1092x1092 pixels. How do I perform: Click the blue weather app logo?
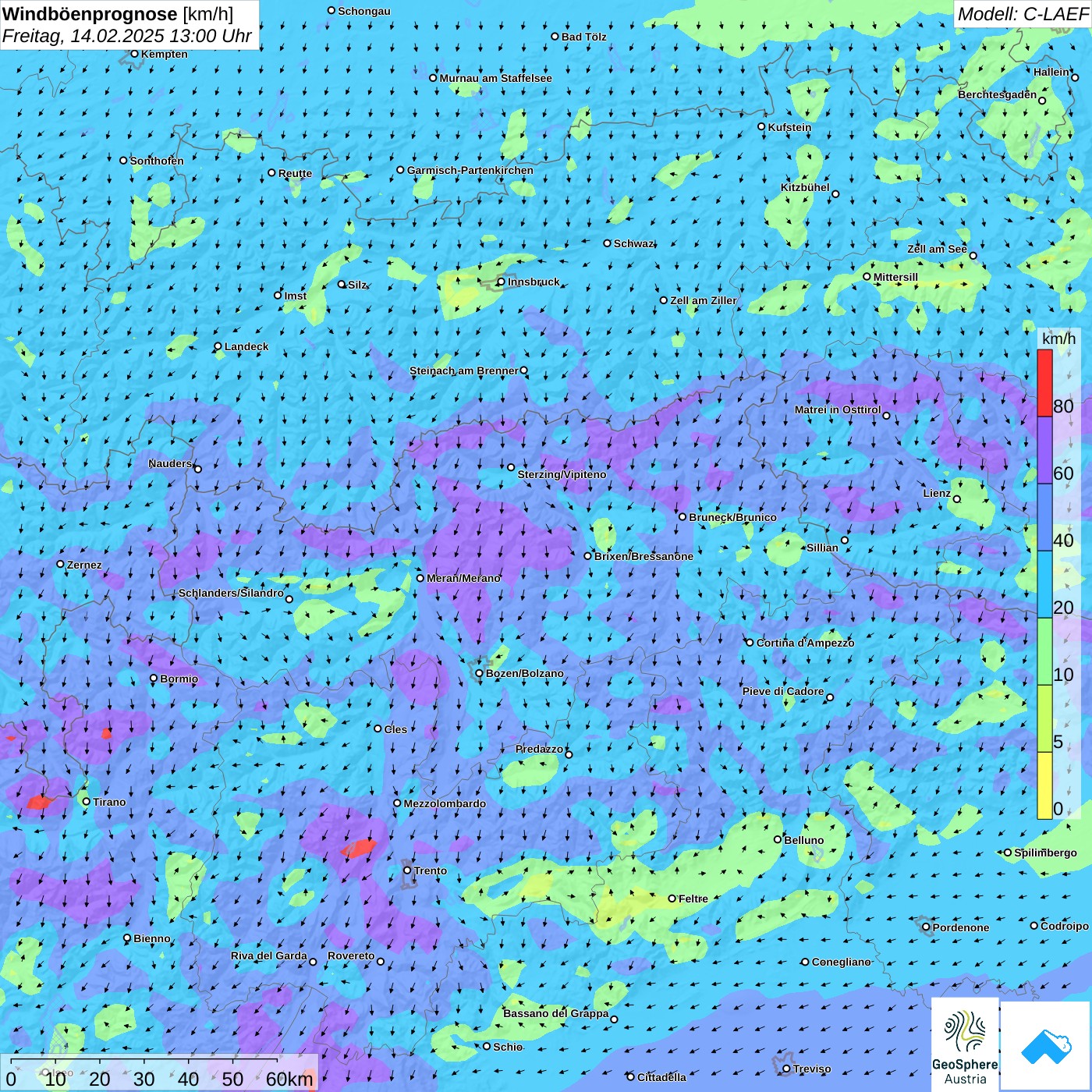coord(1046,1047)
